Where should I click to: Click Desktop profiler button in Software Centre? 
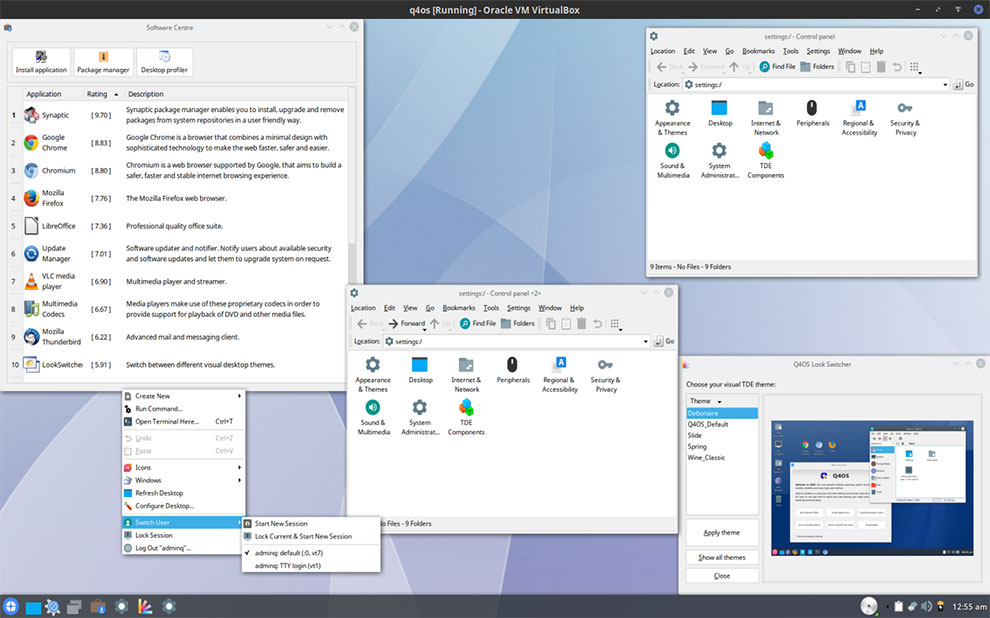point(164,62)
